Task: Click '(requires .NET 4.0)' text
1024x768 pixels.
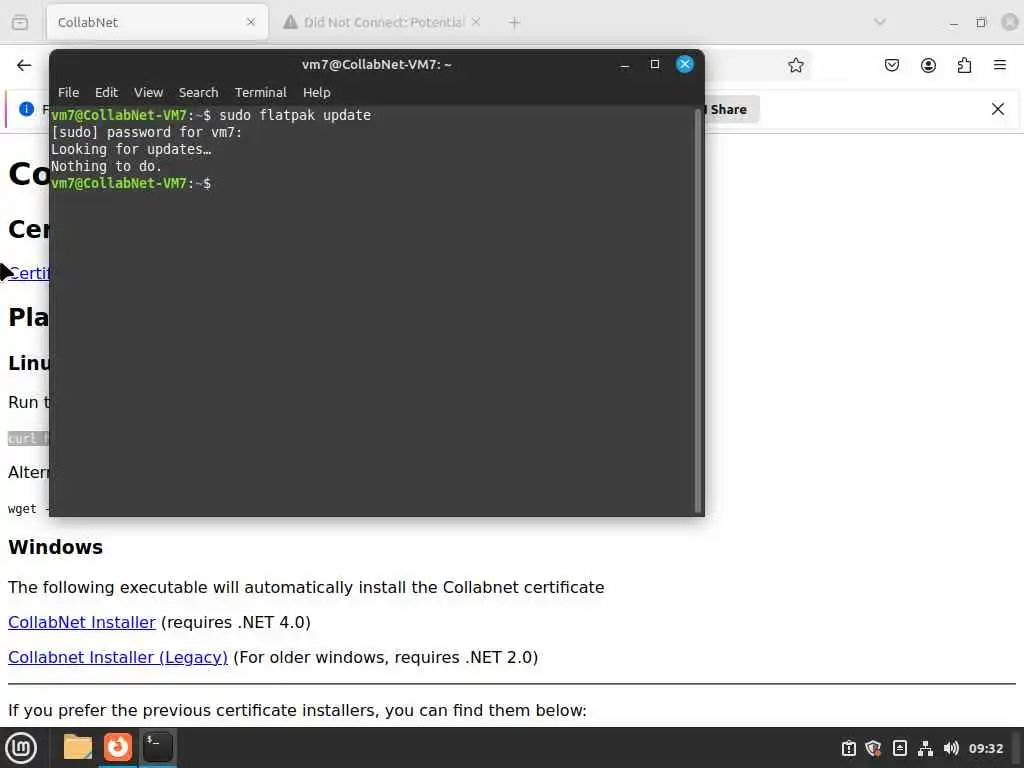Action: click(236, 622)
